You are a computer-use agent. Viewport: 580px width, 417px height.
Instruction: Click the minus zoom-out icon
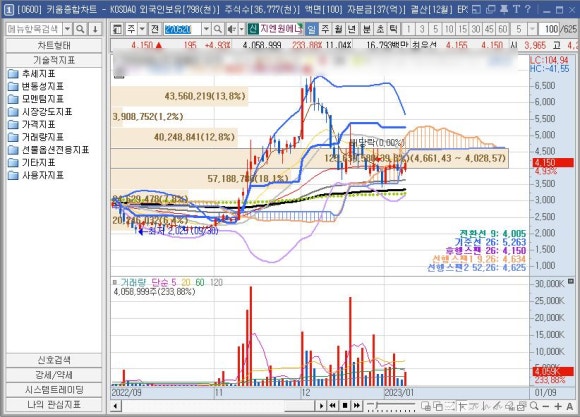546,406
